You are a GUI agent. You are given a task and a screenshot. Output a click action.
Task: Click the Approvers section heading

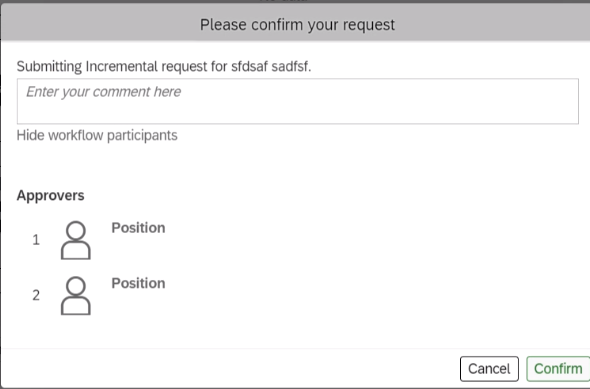(50, 196)
